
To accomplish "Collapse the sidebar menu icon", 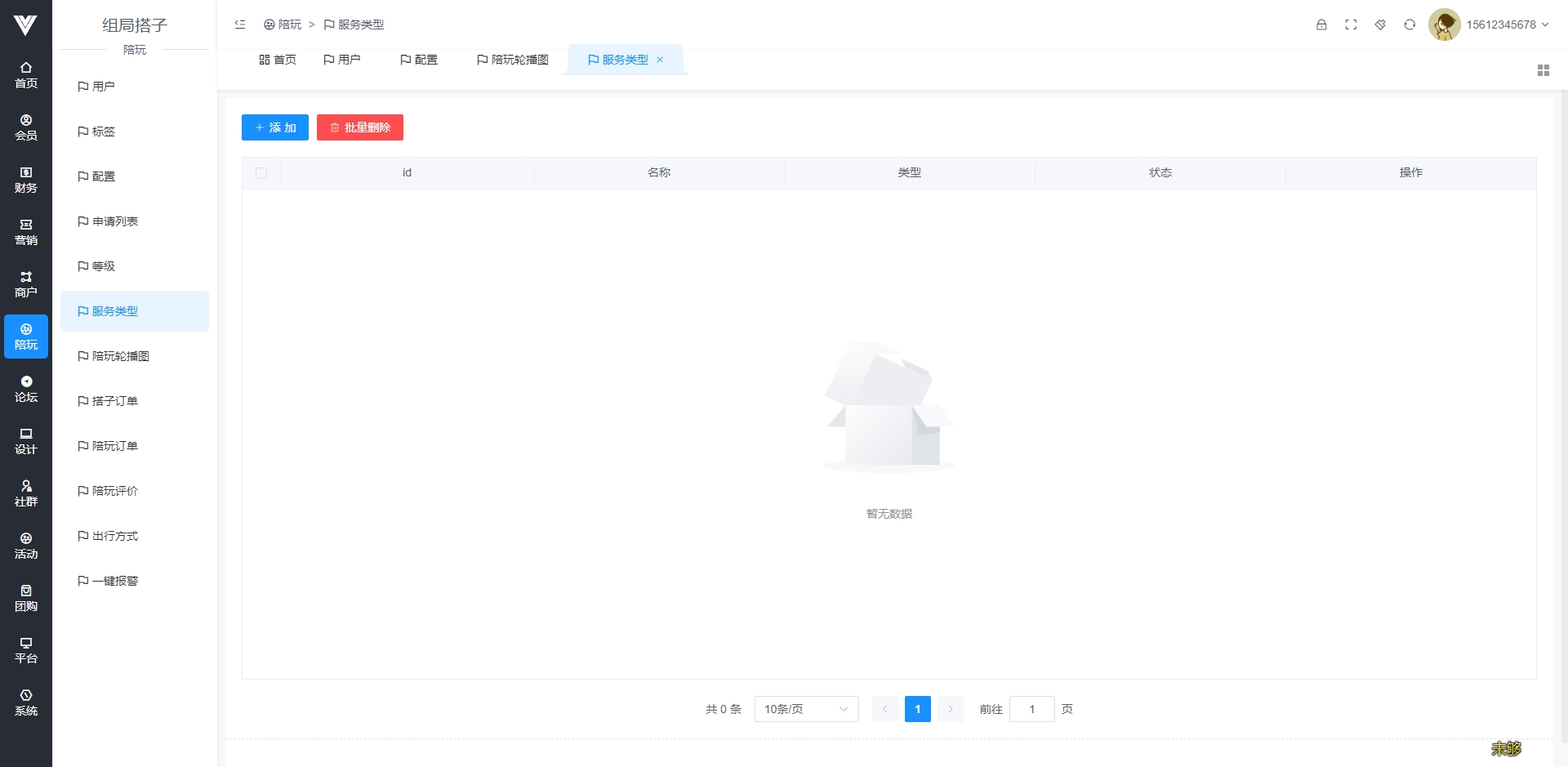I will pos(240,25).
